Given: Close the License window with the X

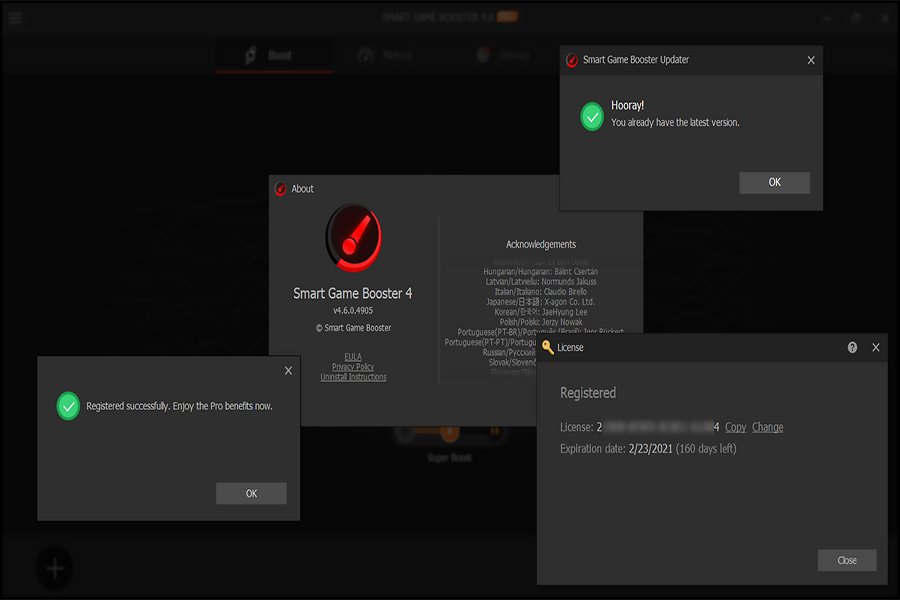Looking at the screenshot, I should click(x=876, y=347).
